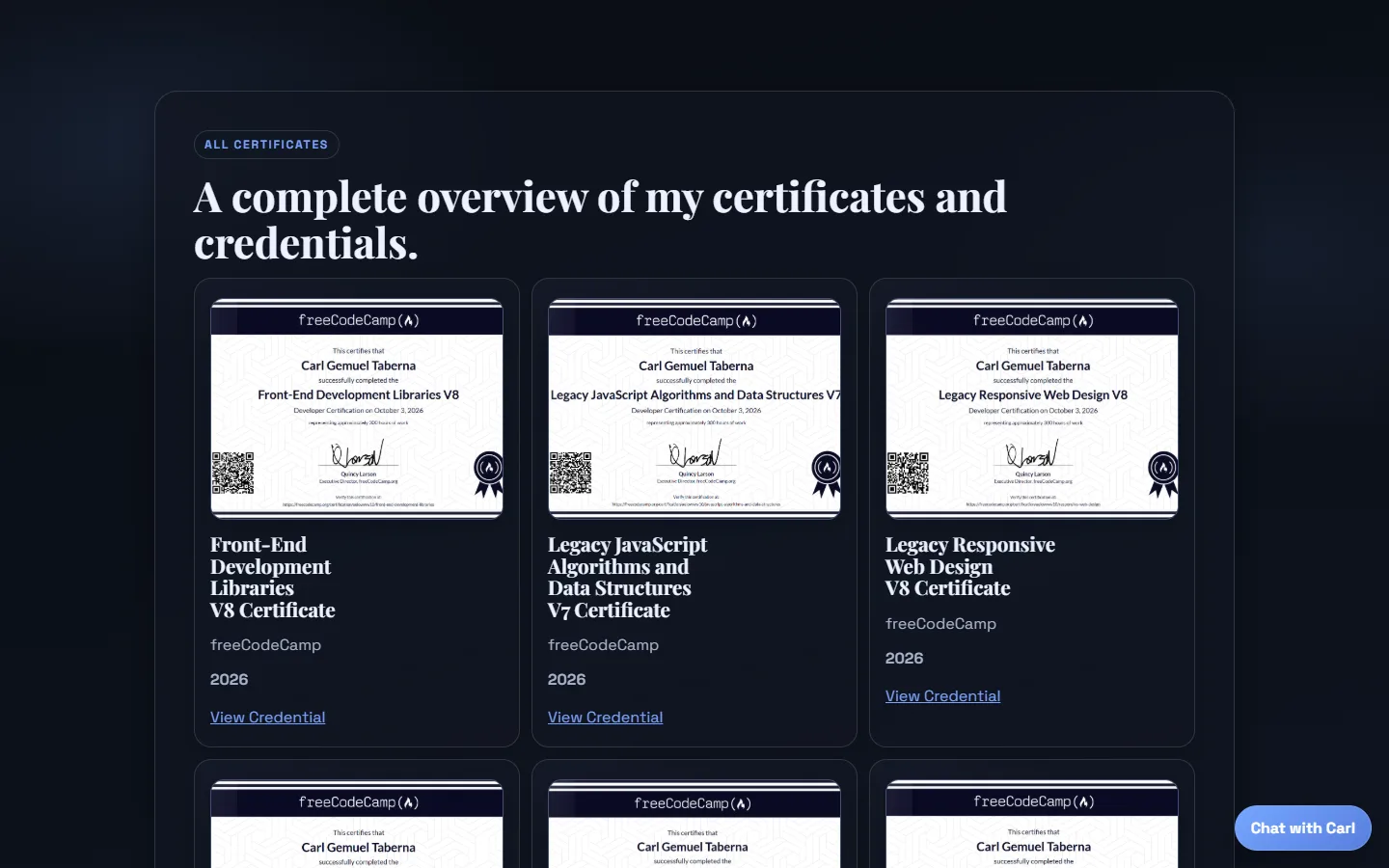Open View Credential for Front-End Development Libraries
Image resolution: width=1389 pixels, height=868 pixels.
(x=267, y=718)
